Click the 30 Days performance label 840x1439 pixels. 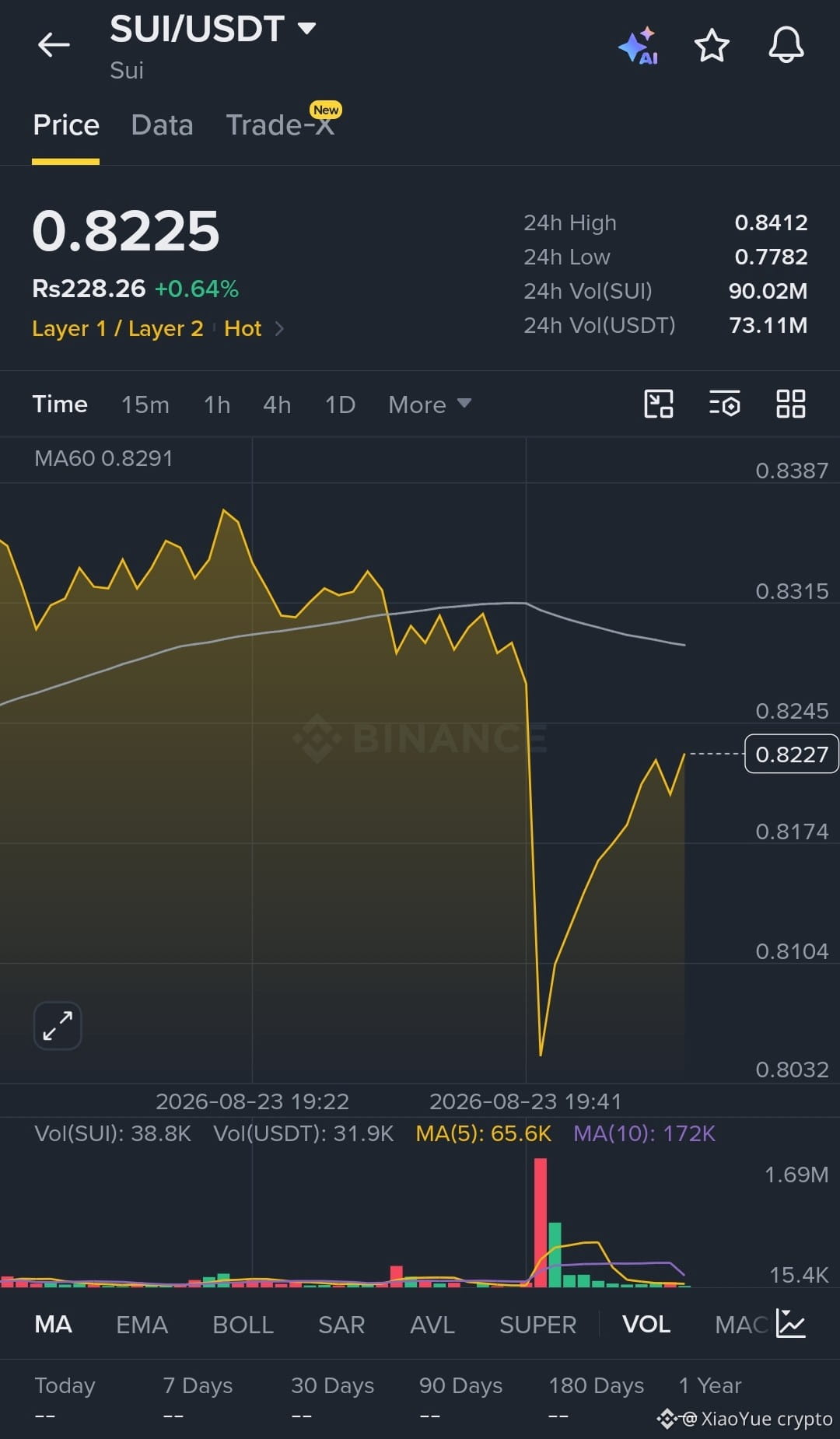point(332,1385)
